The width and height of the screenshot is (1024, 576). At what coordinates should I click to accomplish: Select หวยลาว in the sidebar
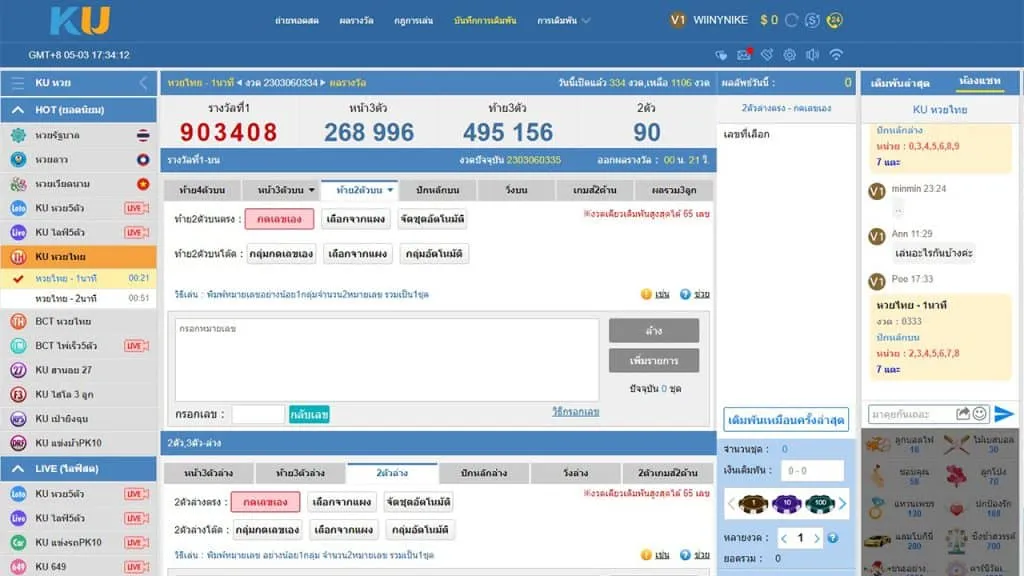[x=78, y=159]
